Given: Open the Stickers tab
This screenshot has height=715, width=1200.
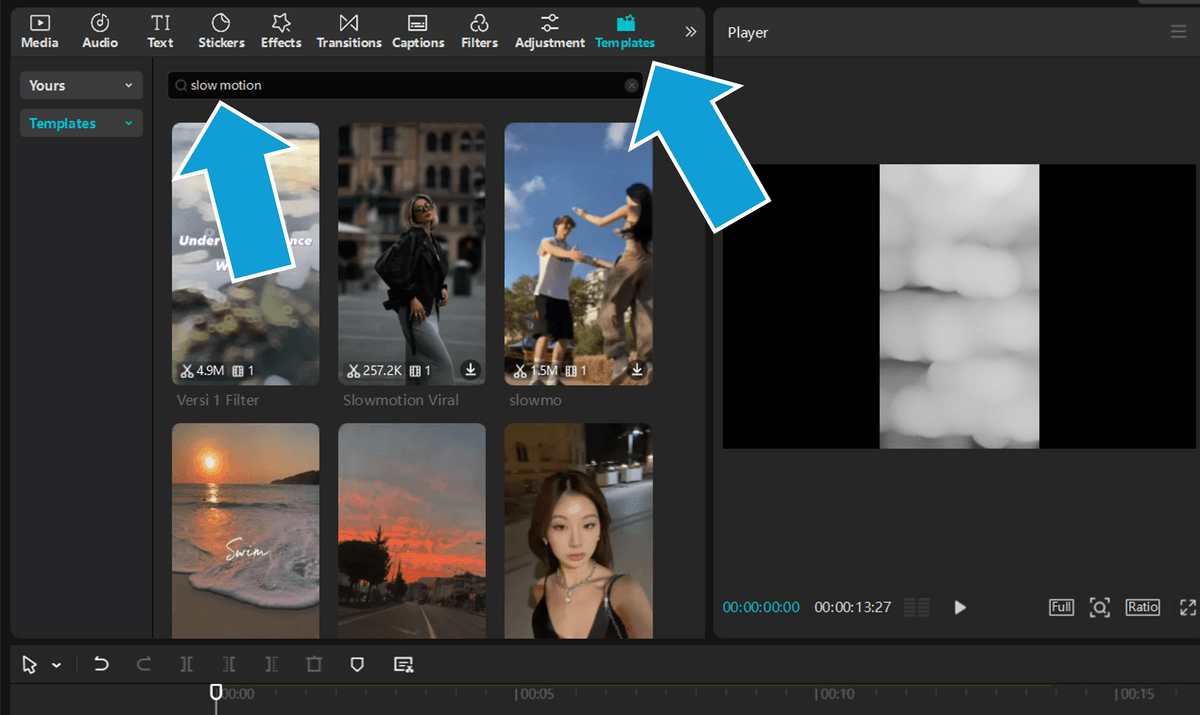Looking at the screenshot, I should pos(221,31).
